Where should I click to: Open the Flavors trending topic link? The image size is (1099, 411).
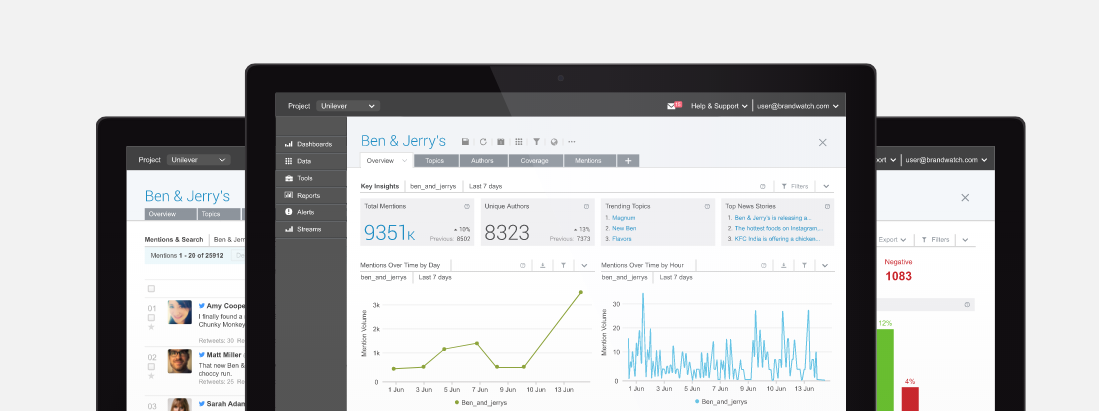coord(622,239)
